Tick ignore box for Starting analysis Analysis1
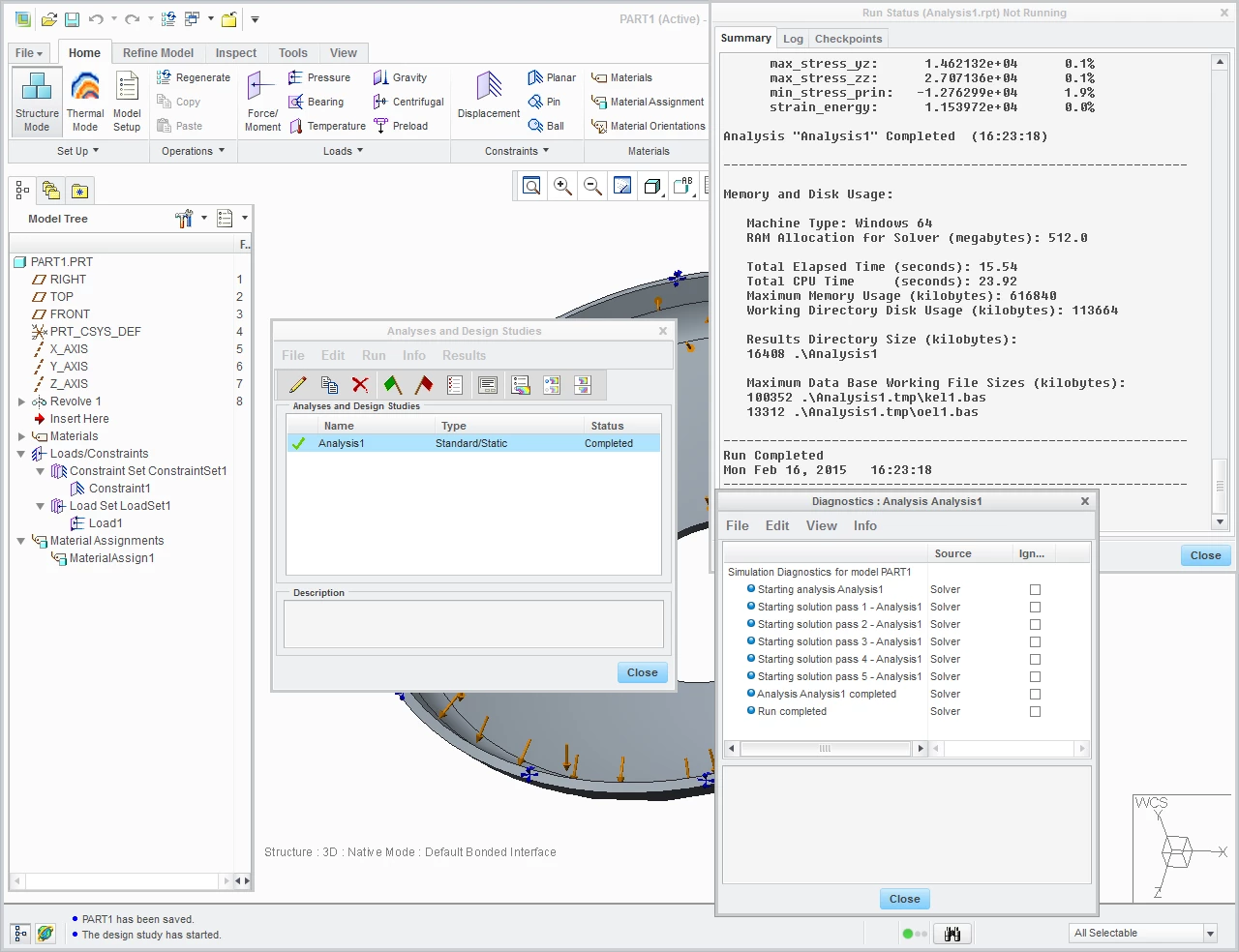Screen dimensions: 1239x952 pyautogui.click(x=1035, y=589)
